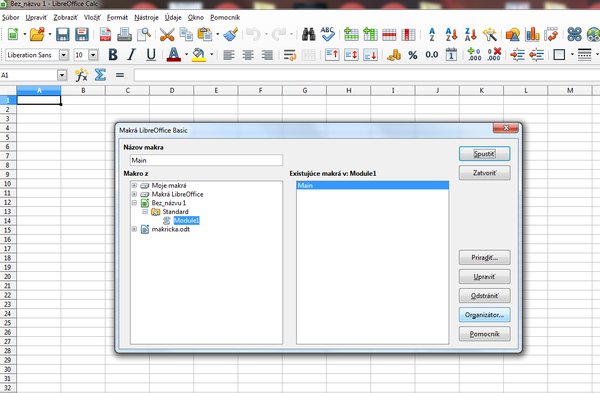Click the Print icon
This screenshot has width=600, height=393.
click(x=124, y=34)
